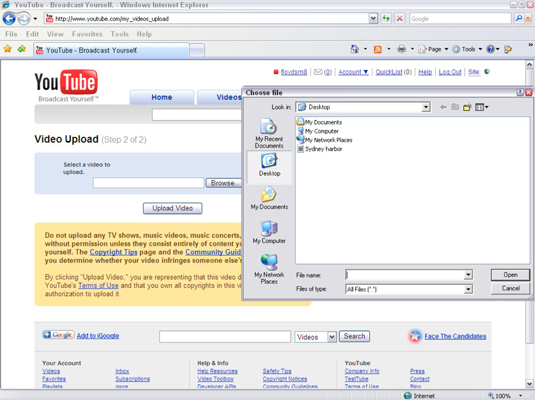Click the Home page icon in command bar
535x400 pixels.
[x=355, y=49]
